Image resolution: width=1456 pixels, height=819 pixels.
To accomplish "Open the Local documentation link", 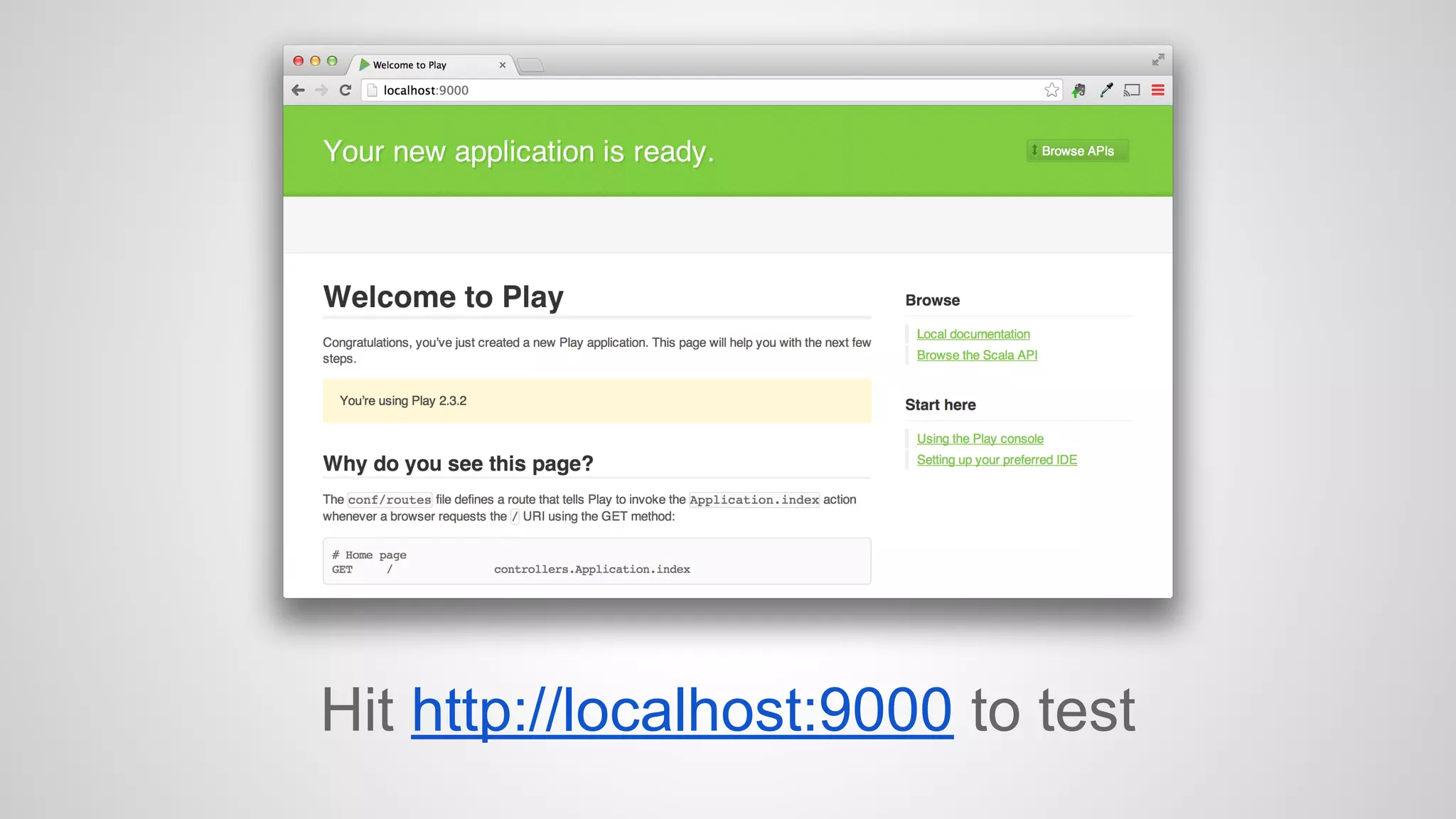I will click(x=973, y=334).
